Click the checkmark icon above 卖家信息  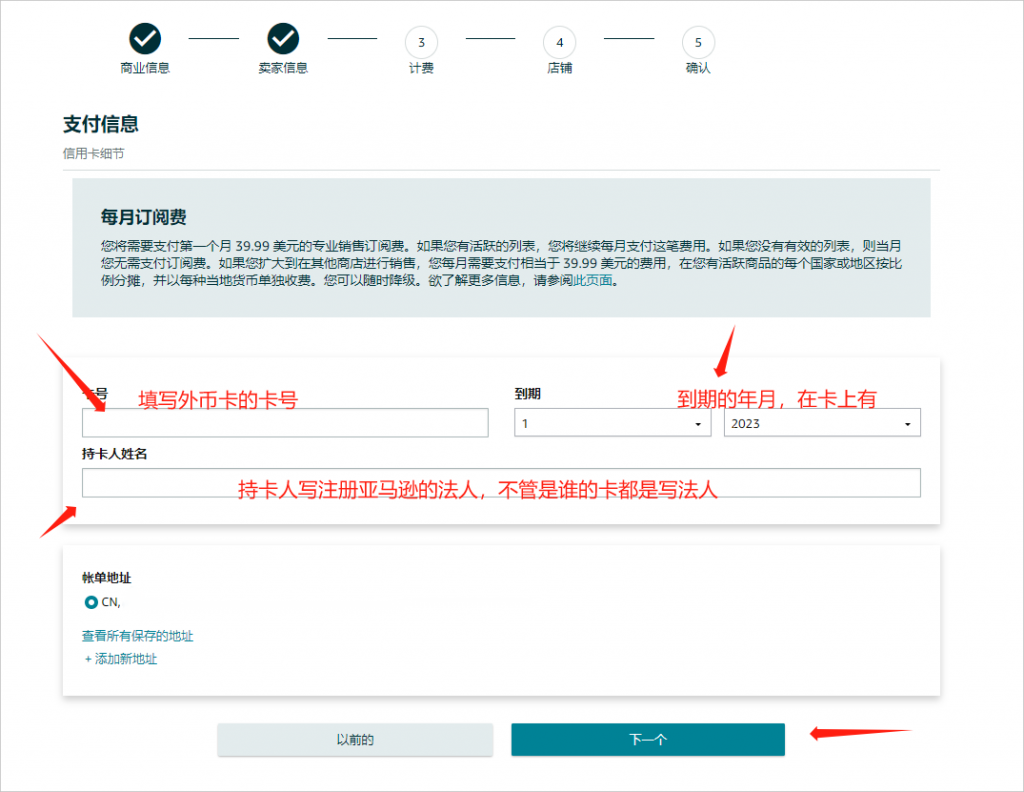coord(283,40)
